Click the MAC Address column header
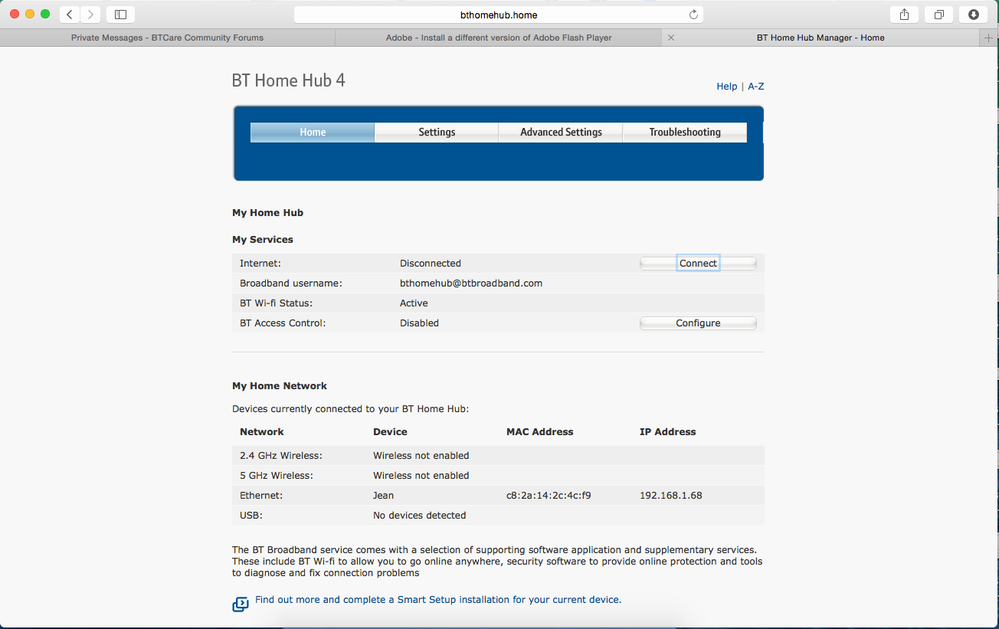 (x=540, y=431)
